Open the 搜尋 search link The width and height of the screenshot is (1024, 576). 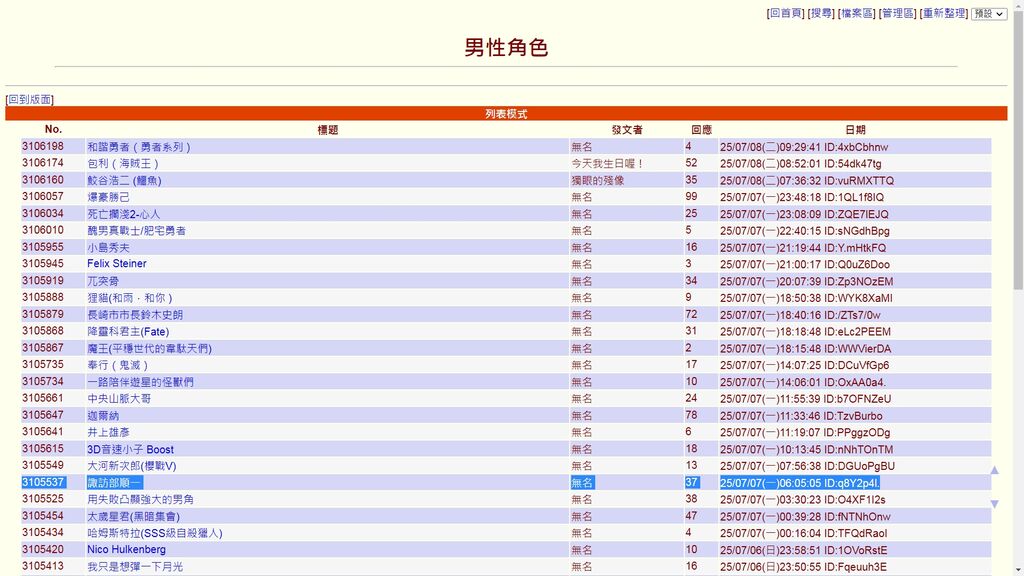(821, 13)
